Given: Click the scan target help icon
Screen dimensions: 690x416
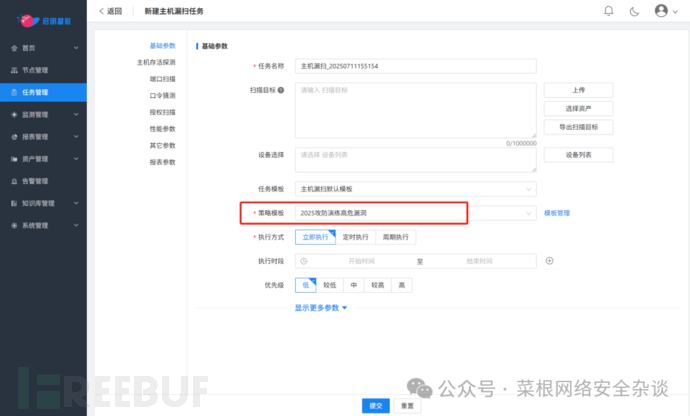Looking at the screenshot, I should pos(281,90).
